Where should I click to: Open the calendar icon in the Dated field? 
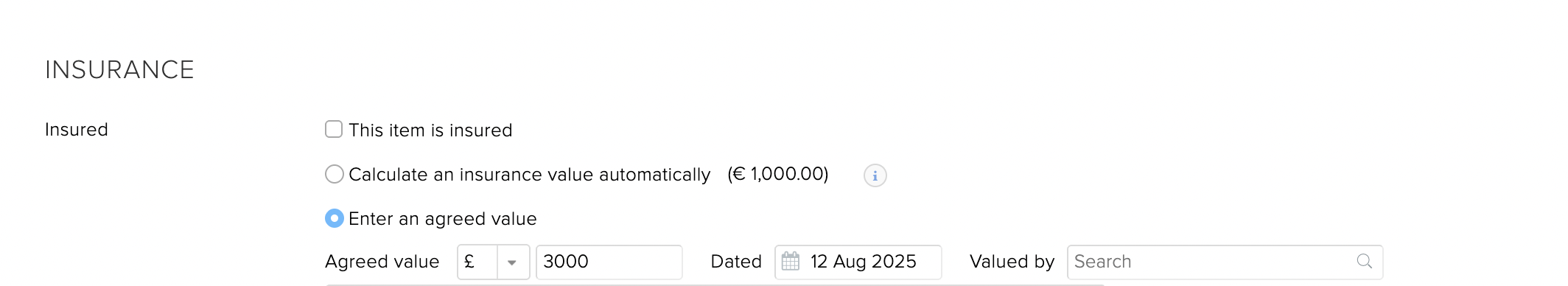(791, 262)
